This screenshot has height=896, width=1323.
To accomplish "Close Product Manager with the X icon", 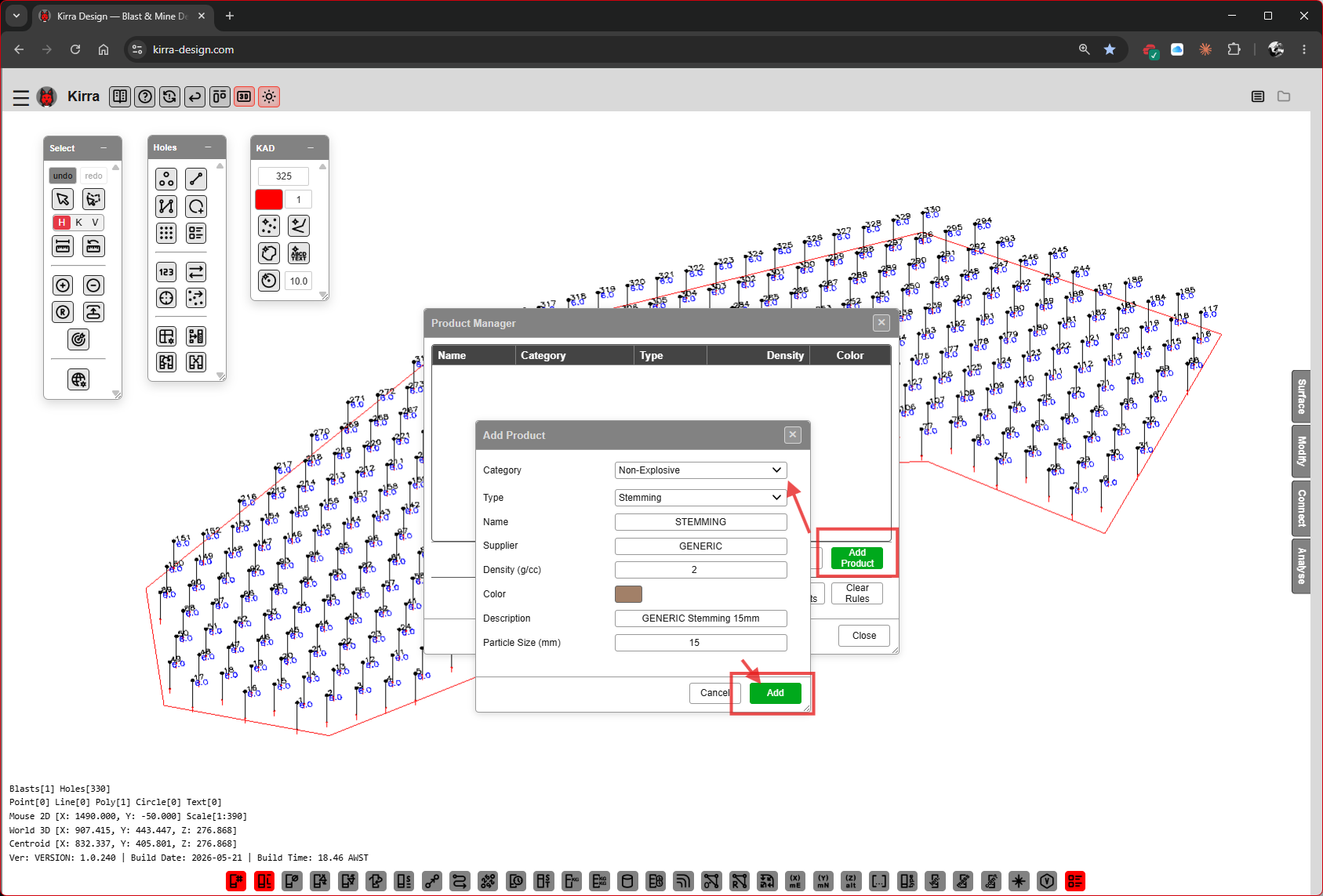I will pyautogui.click(x=881, y=323).
